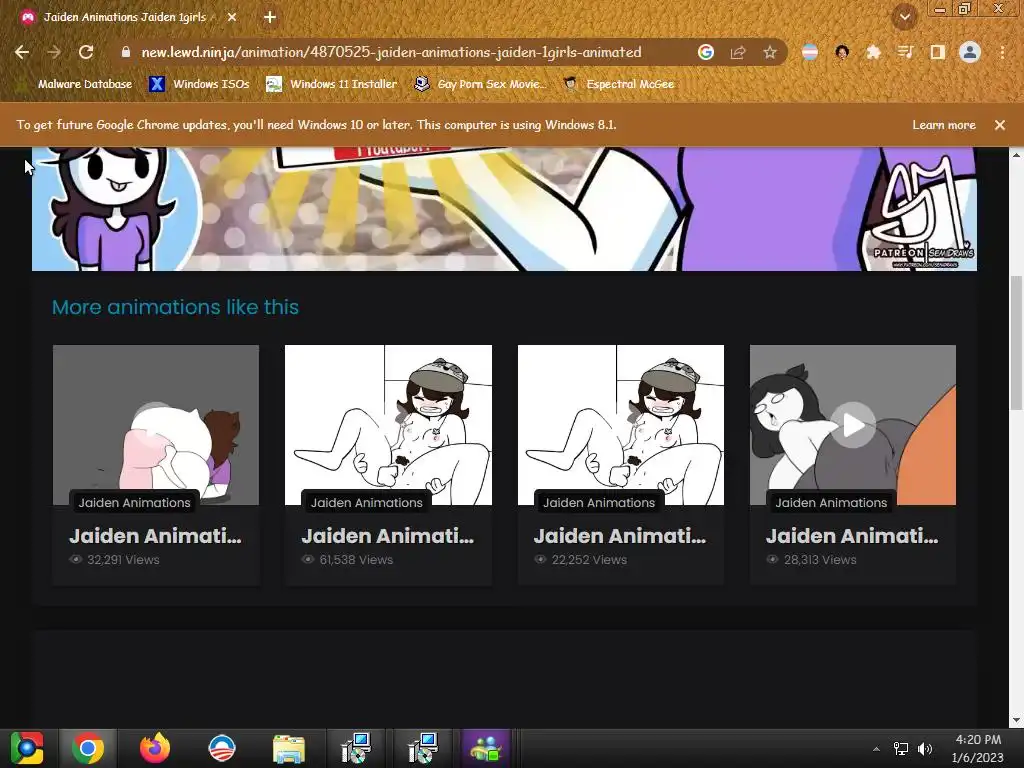Open the Windows 11 Installer bookmark

click(x=332, y=84)
